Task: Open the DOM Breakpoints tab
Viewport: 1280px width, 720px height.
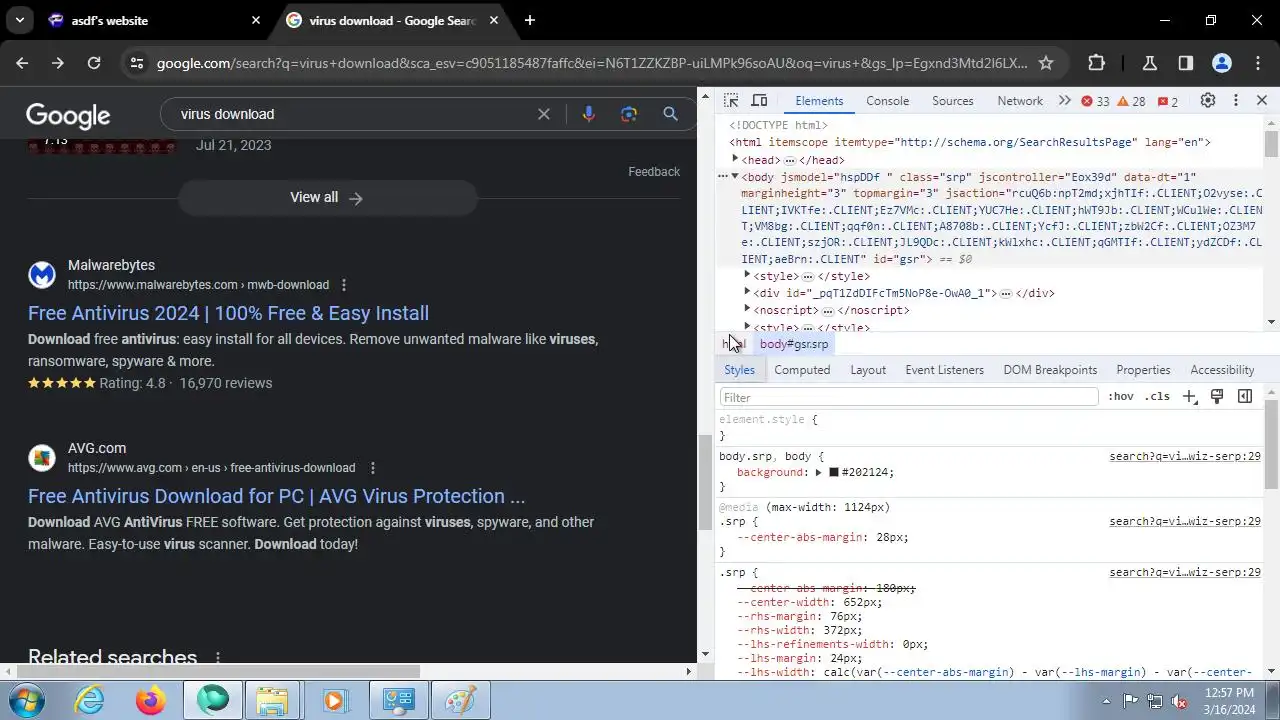Action: click(x=1050, y=370)
